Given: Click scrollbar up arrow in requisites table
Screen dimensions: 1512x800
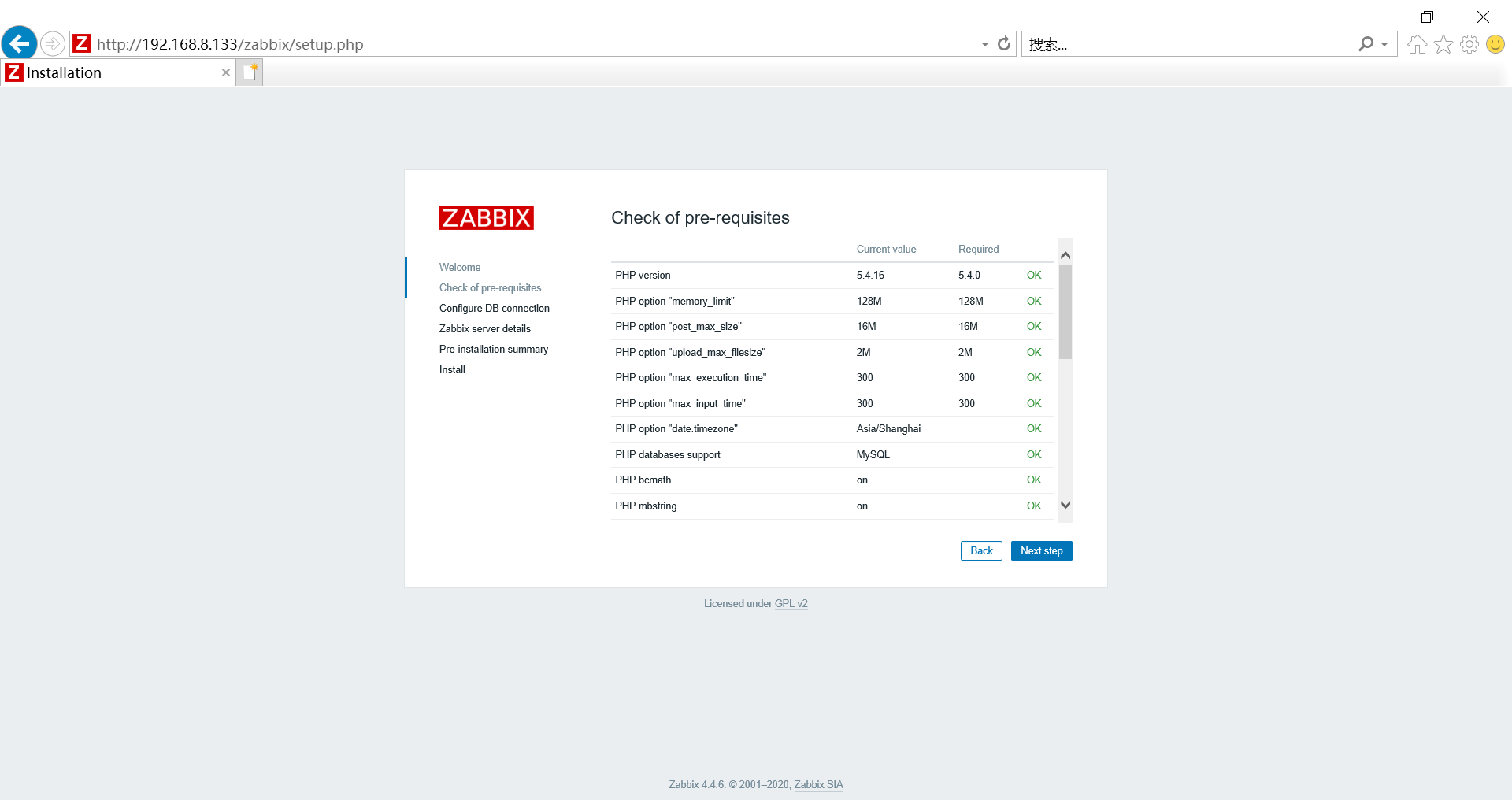Looking at the screenshot, I should 1065,255.
